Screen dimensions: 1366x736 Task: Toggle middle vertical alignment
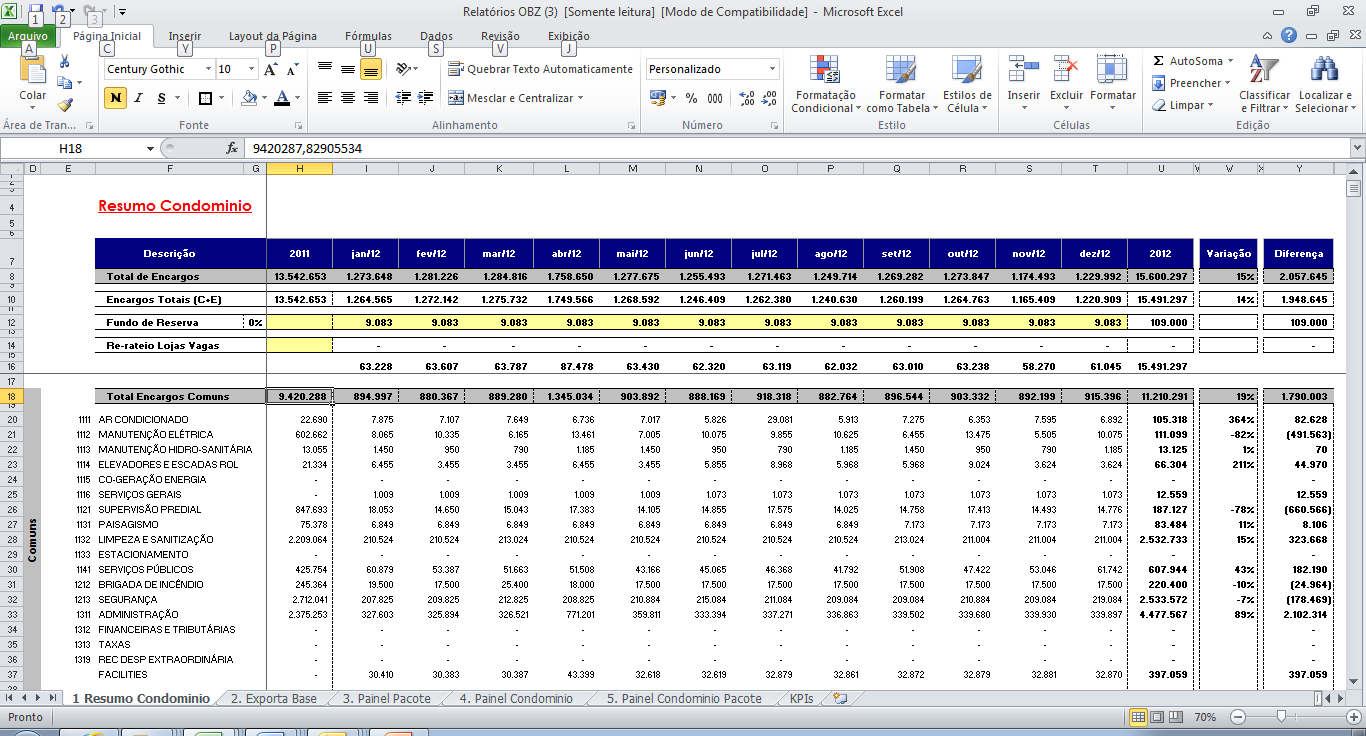pyautogui.click(x=347, y=69)
